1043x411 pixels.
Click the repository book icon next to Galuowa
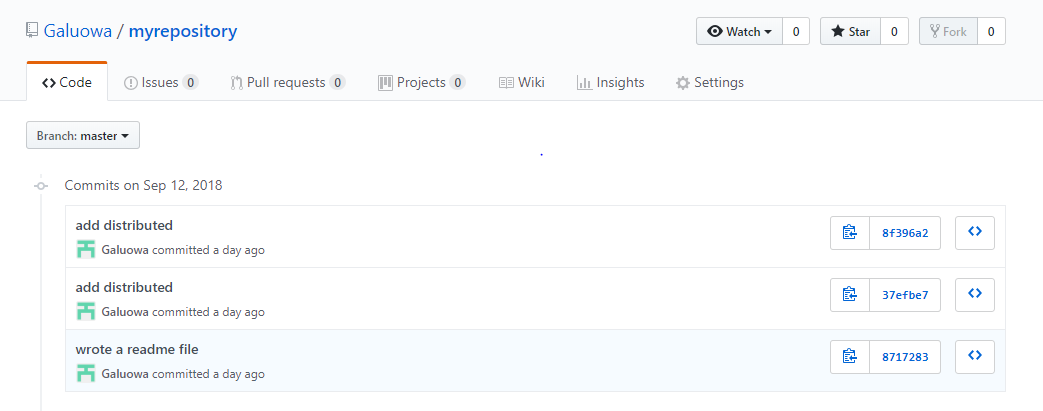(32, 31)
